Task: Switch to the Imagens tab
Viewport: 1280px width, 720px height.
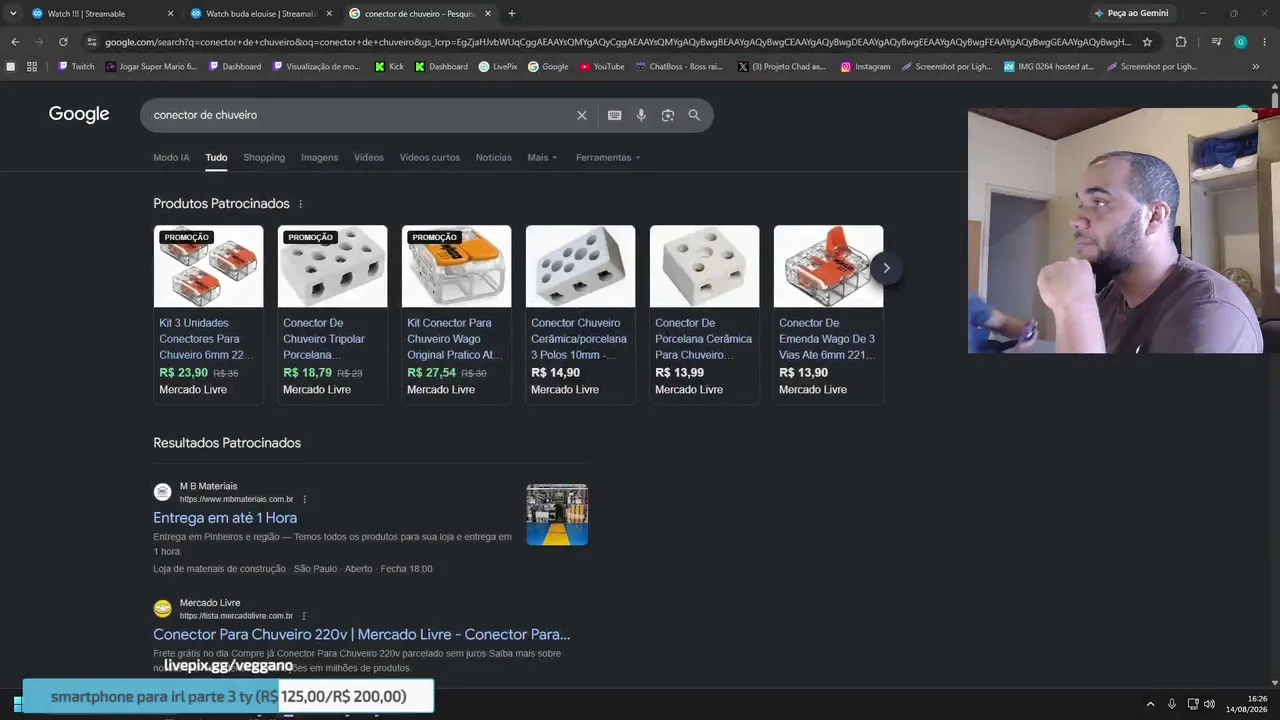Action: pyautogui.click(x=320, y=157)
